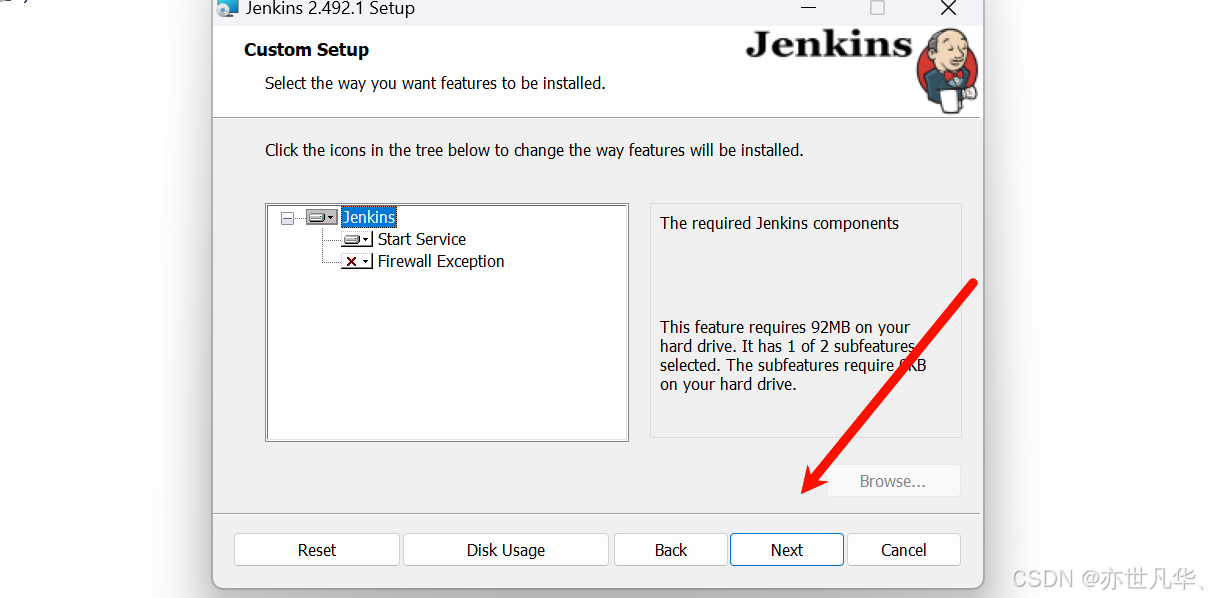
Task: Open the Firewall Exception feature dropdown icon
Action: tap(357, 261)
